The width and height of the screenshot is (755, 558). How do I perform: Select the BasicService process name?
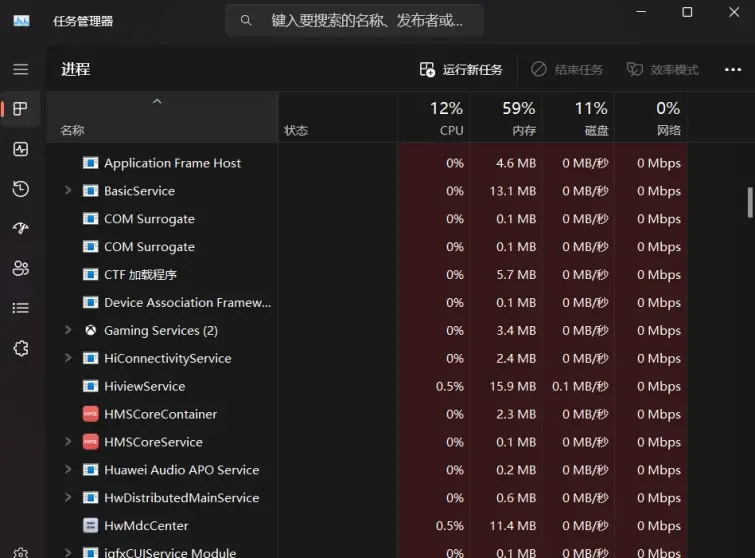[139, 191]
